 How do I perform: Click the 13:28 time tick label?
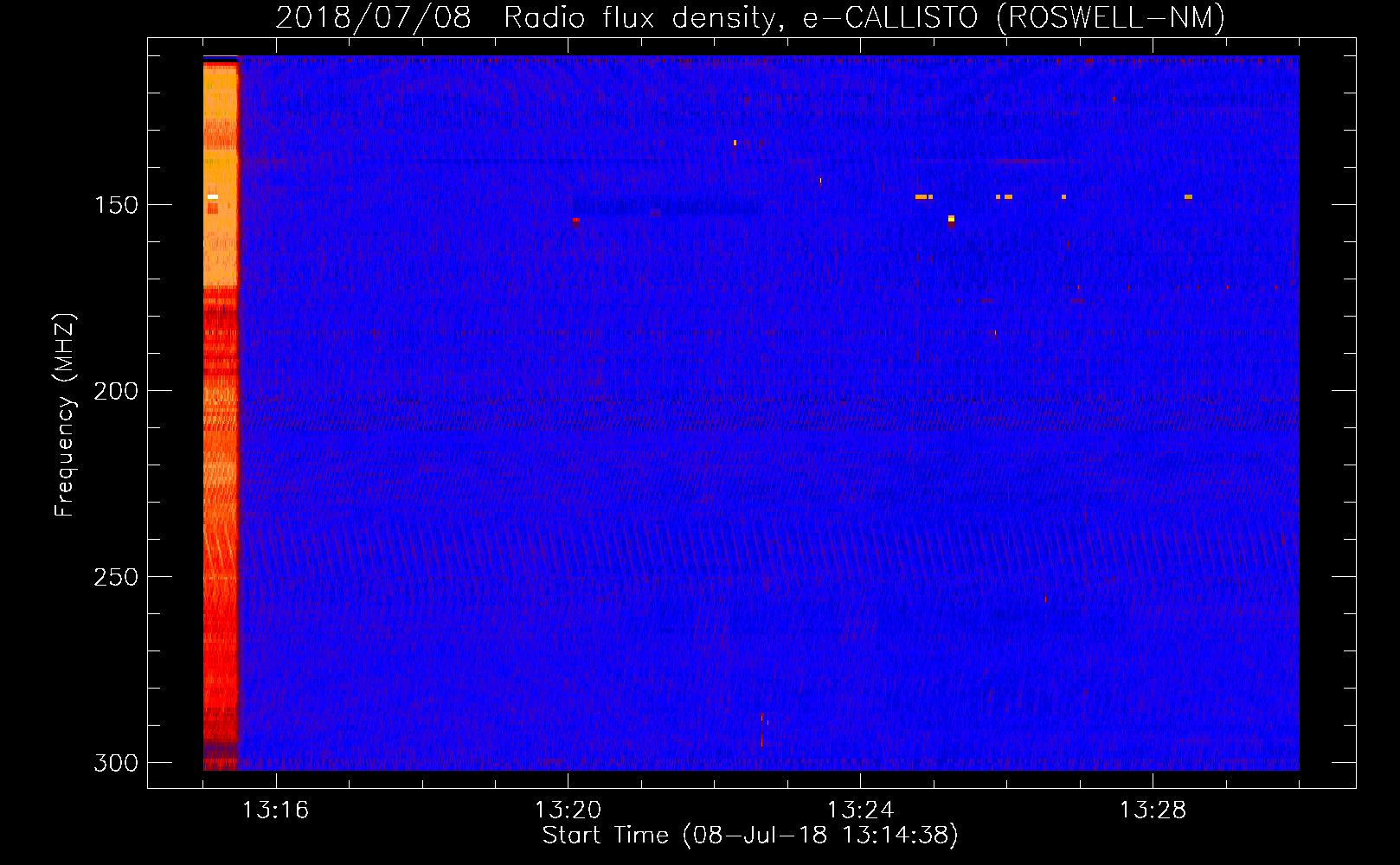point(1153,811)
